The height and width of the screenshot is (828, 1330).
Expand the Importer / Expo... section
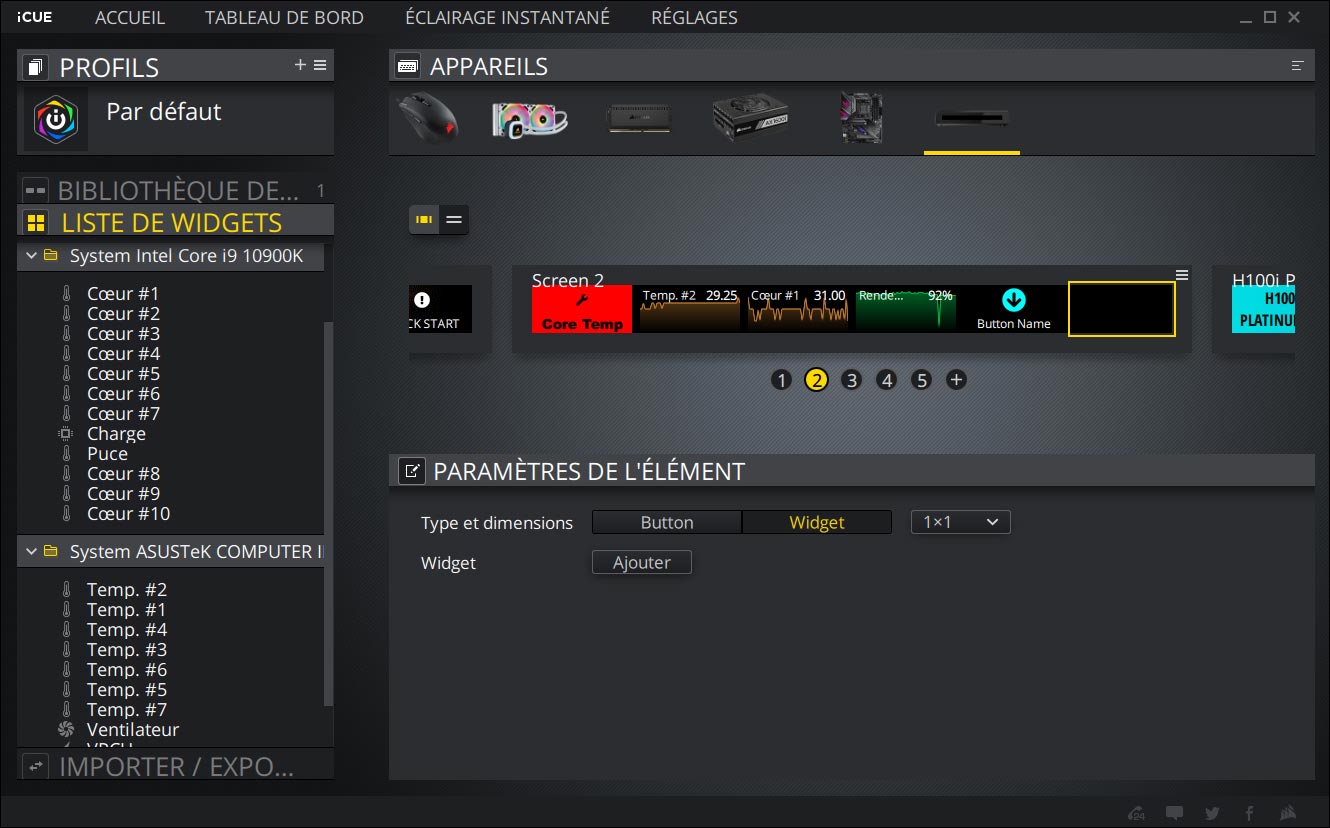click(x=176, y=766)
